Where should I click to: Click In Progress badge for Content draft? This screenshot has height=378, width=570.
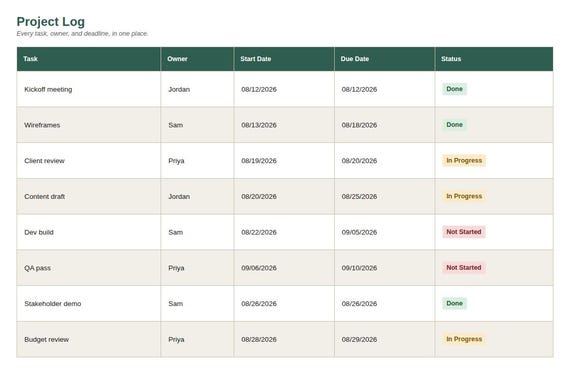[464, 196]
